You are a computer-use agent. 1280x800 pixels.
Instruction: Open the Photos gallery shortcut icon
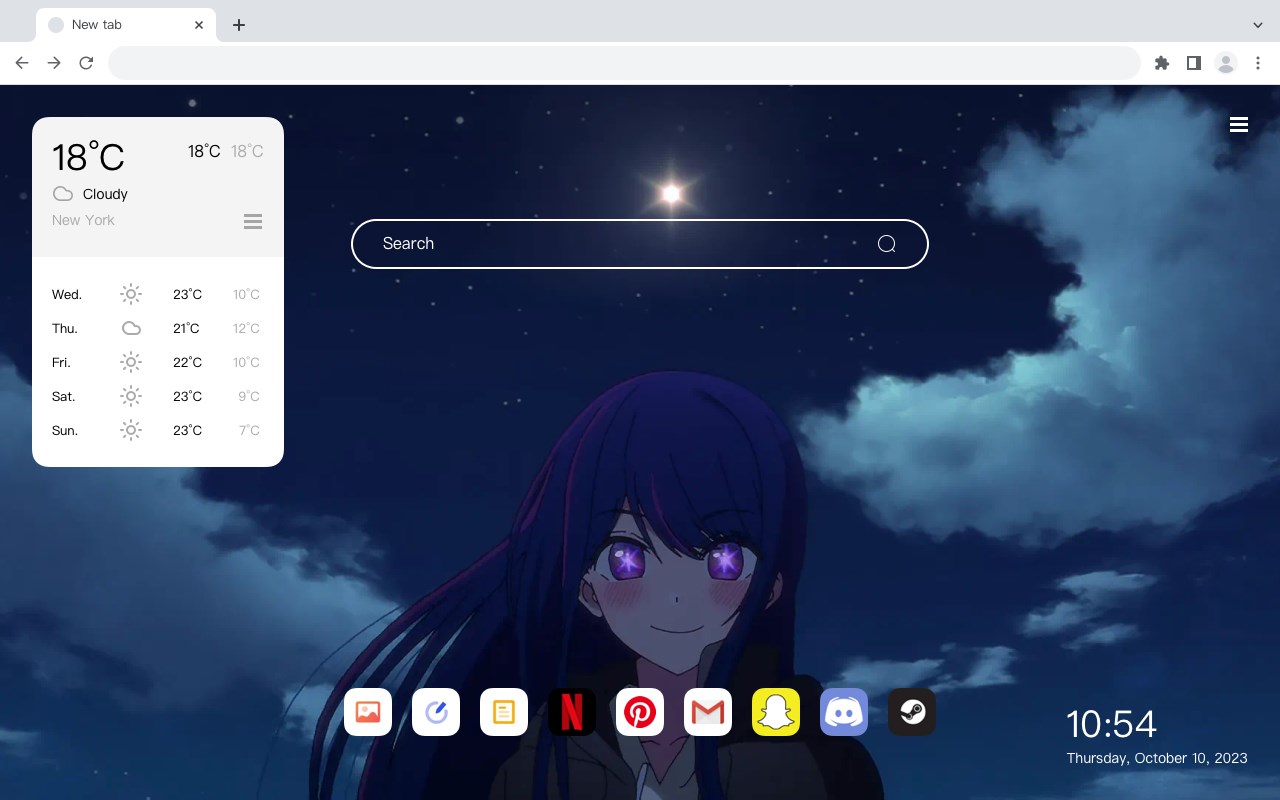pos(368,712)
